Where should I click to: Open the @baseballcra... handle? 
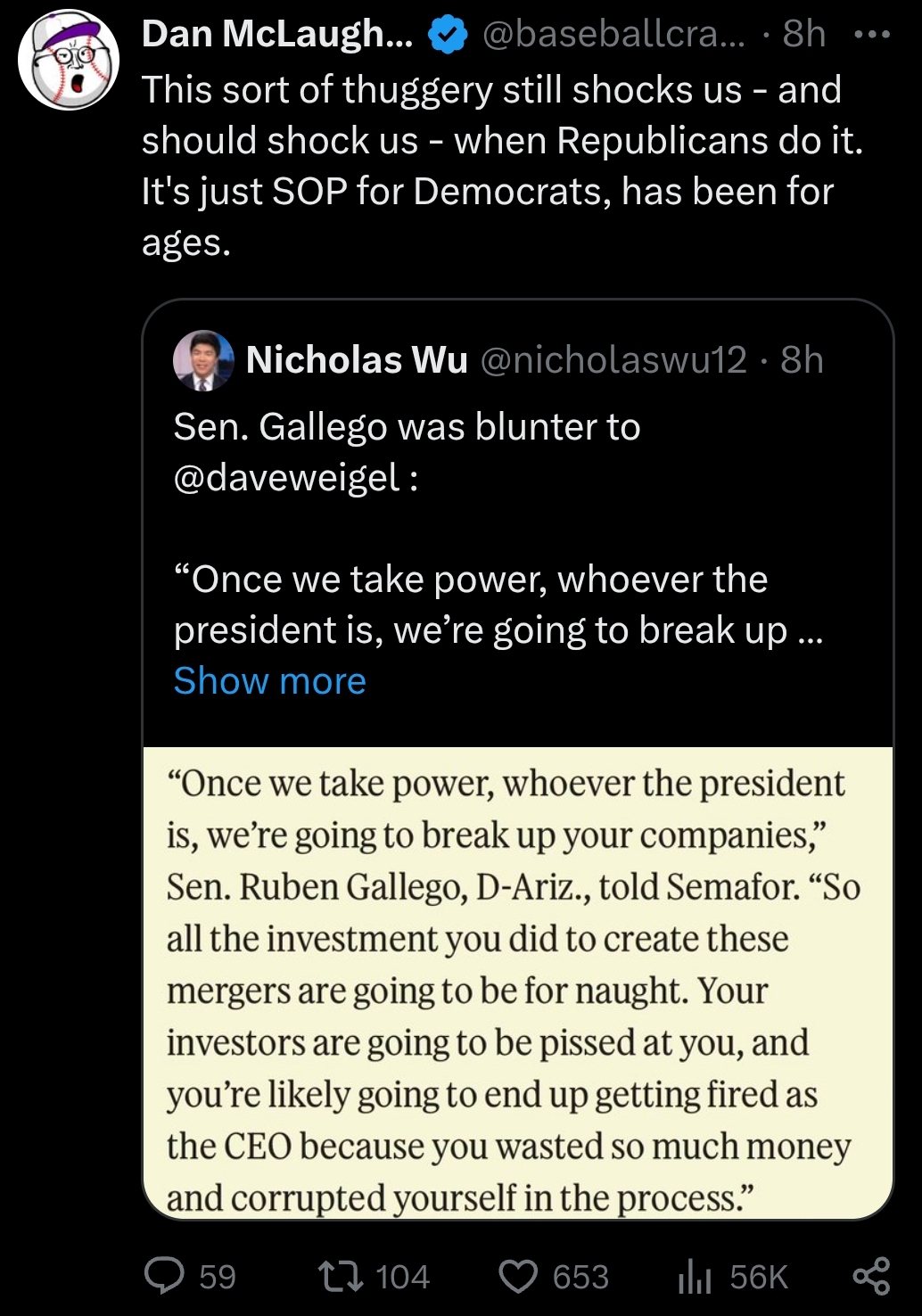[613, 35]
